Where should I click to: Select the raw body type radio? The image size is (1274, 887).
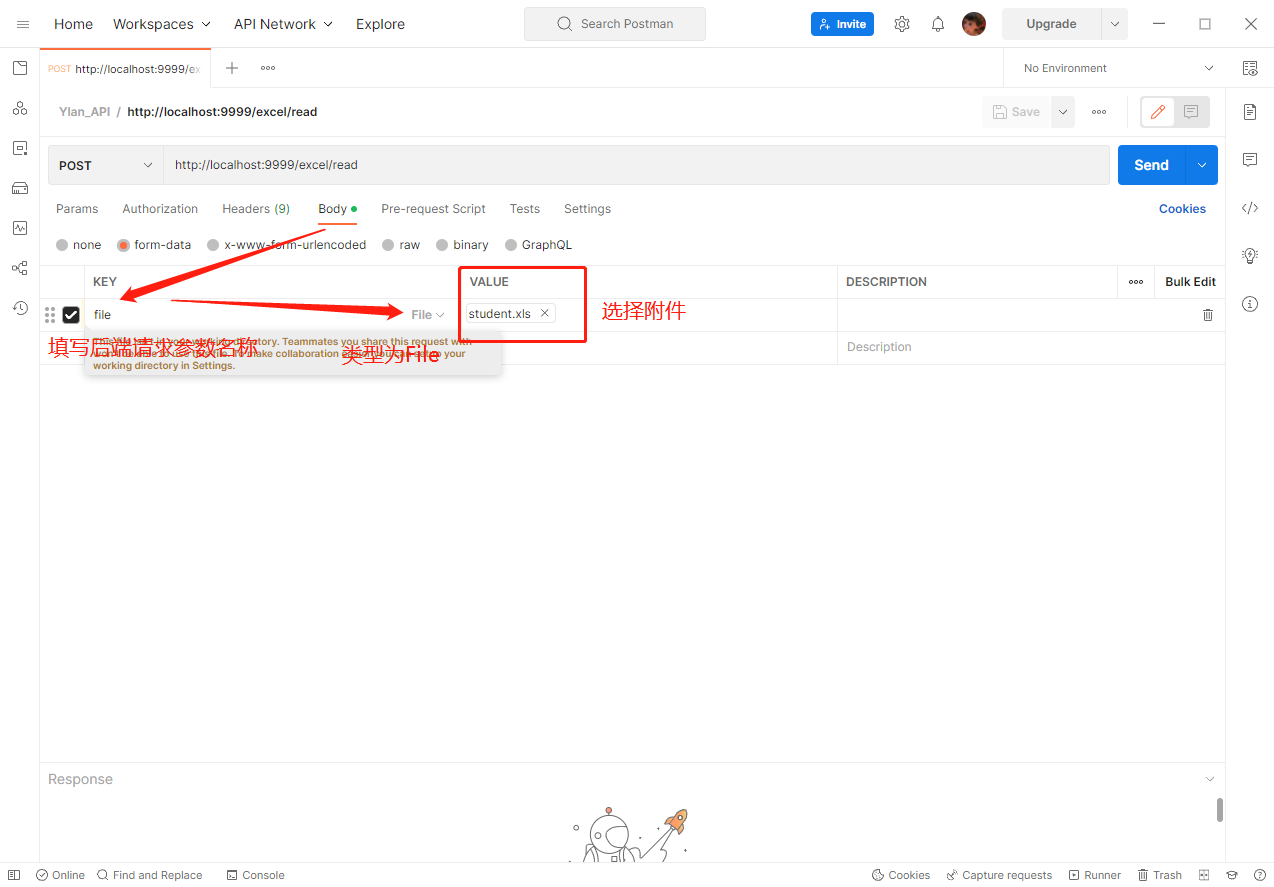[x=389, y=245]
